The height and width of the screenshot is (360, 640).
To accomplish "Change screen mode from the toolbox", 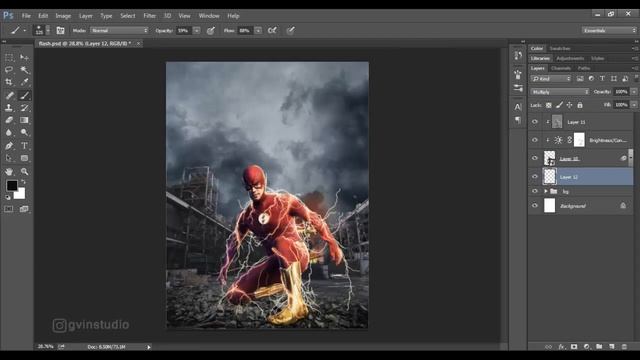I will click(x=24, y=209).
